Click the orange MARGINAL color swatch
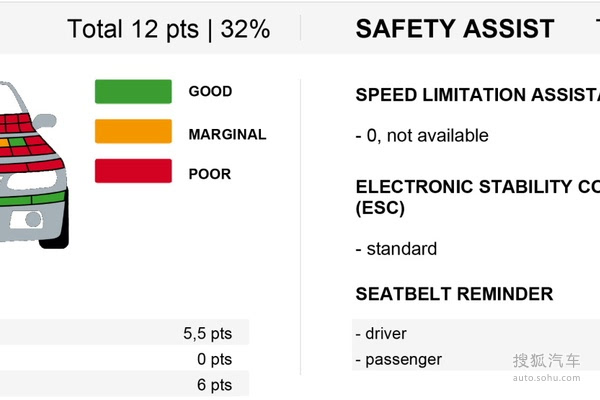This screenshot has width=600, height=400. tap(133, 132)
